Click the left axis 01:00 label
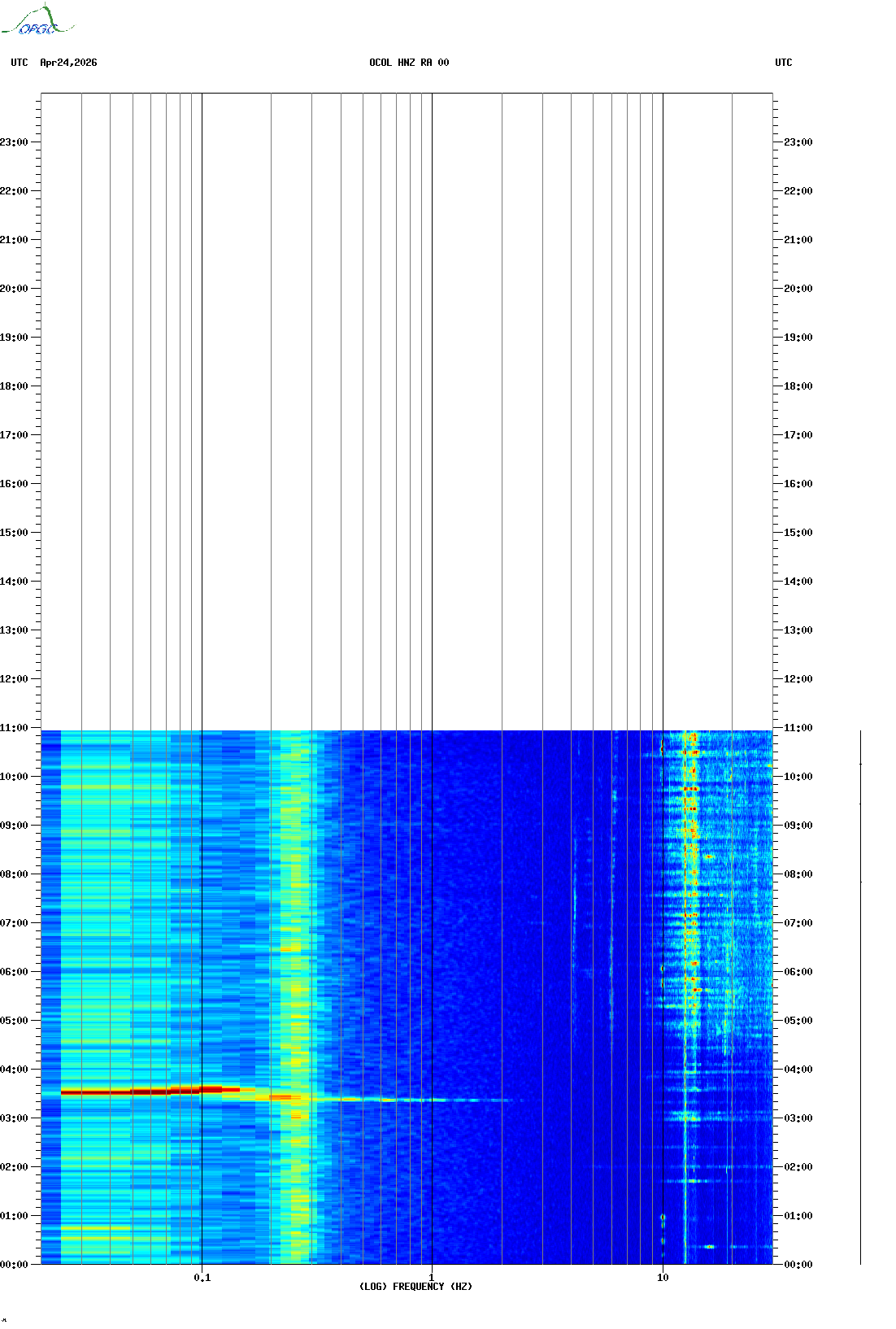 (x=14, y=1216)
